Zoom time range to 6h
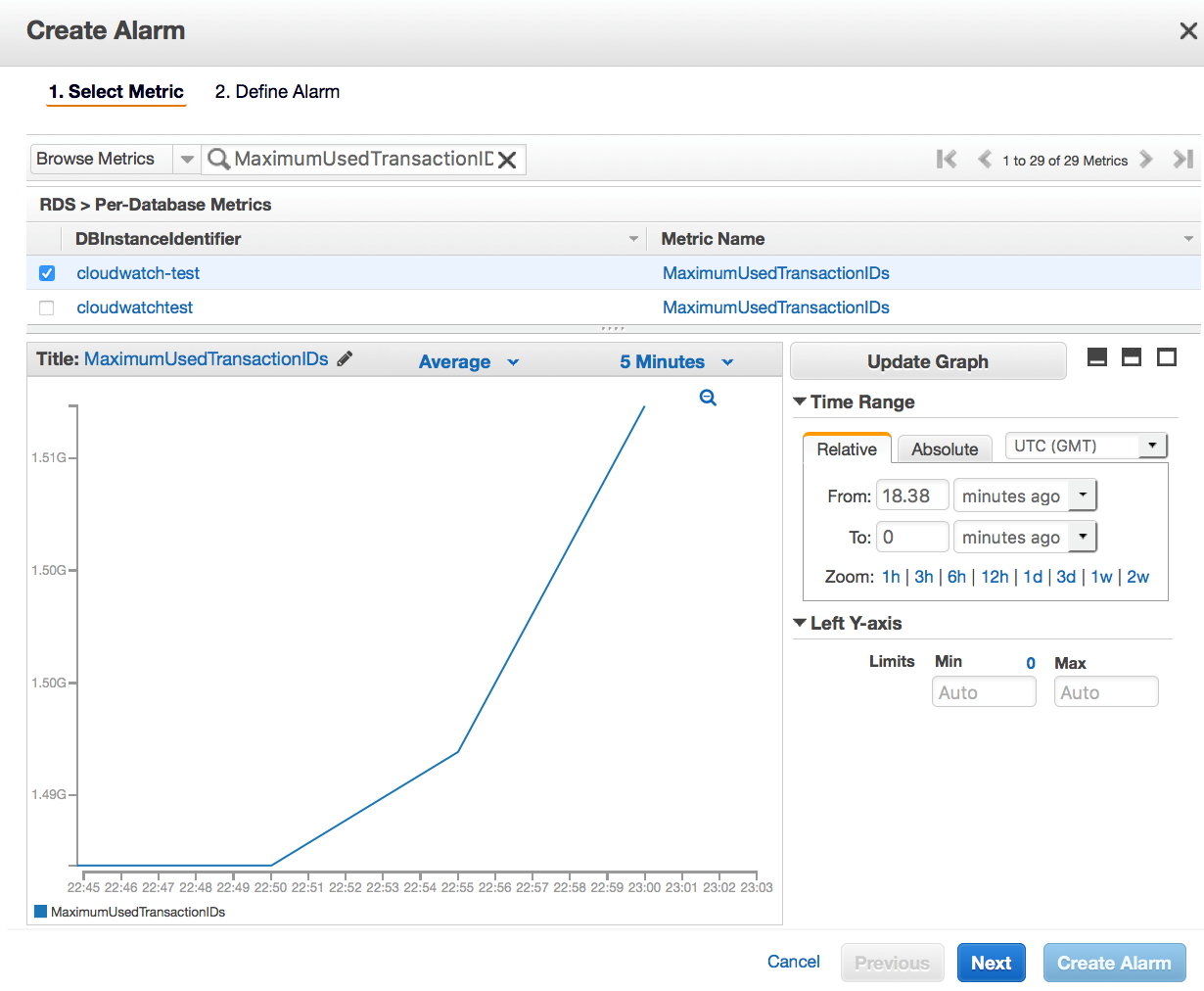Viewport: 1204px width, 991px height. click(956, 577)
